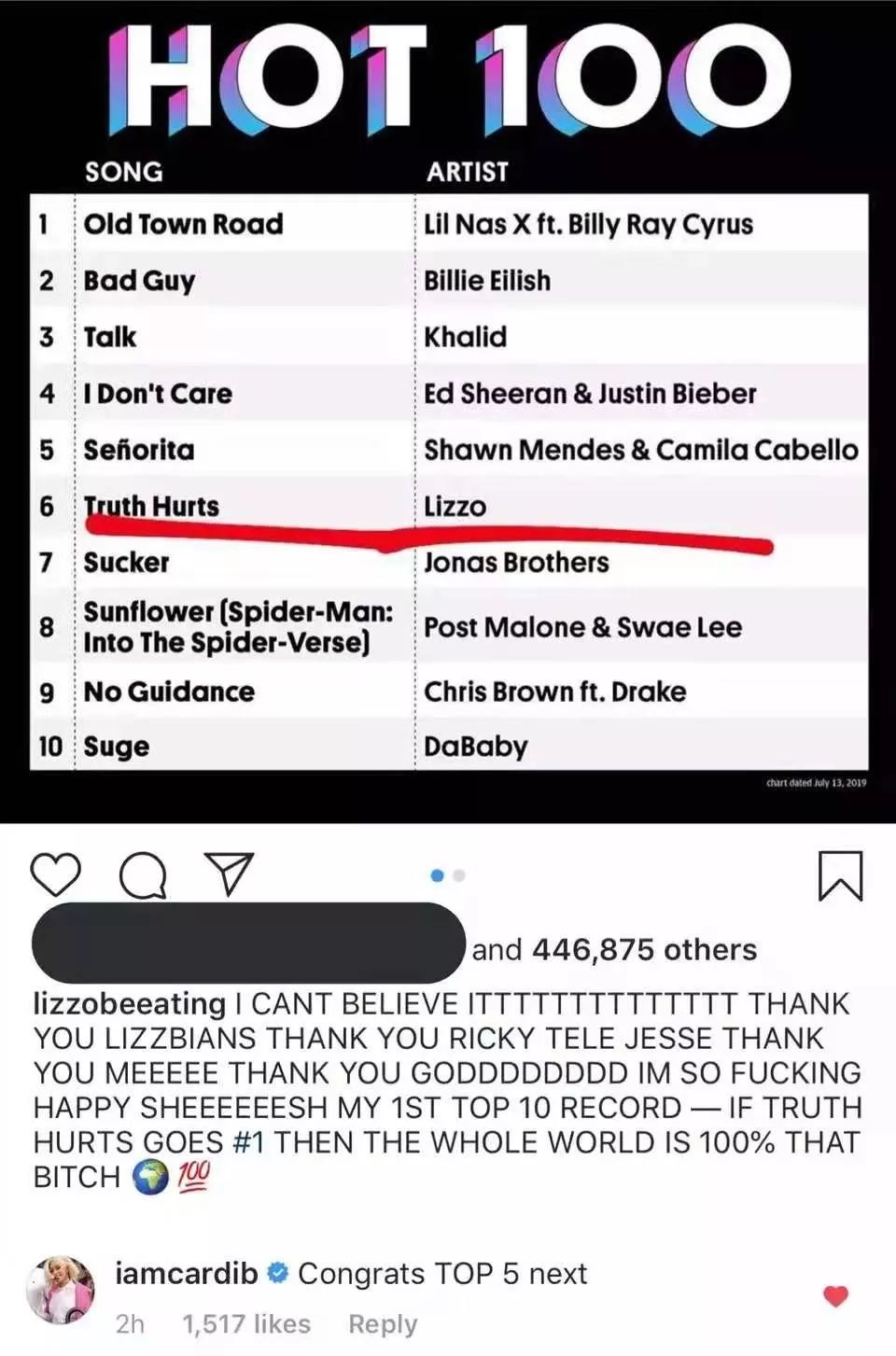The width and height of the screenshot is (896, 1356).
Task: Open comments via speech bubble icon
Action: tap(143, 875)
